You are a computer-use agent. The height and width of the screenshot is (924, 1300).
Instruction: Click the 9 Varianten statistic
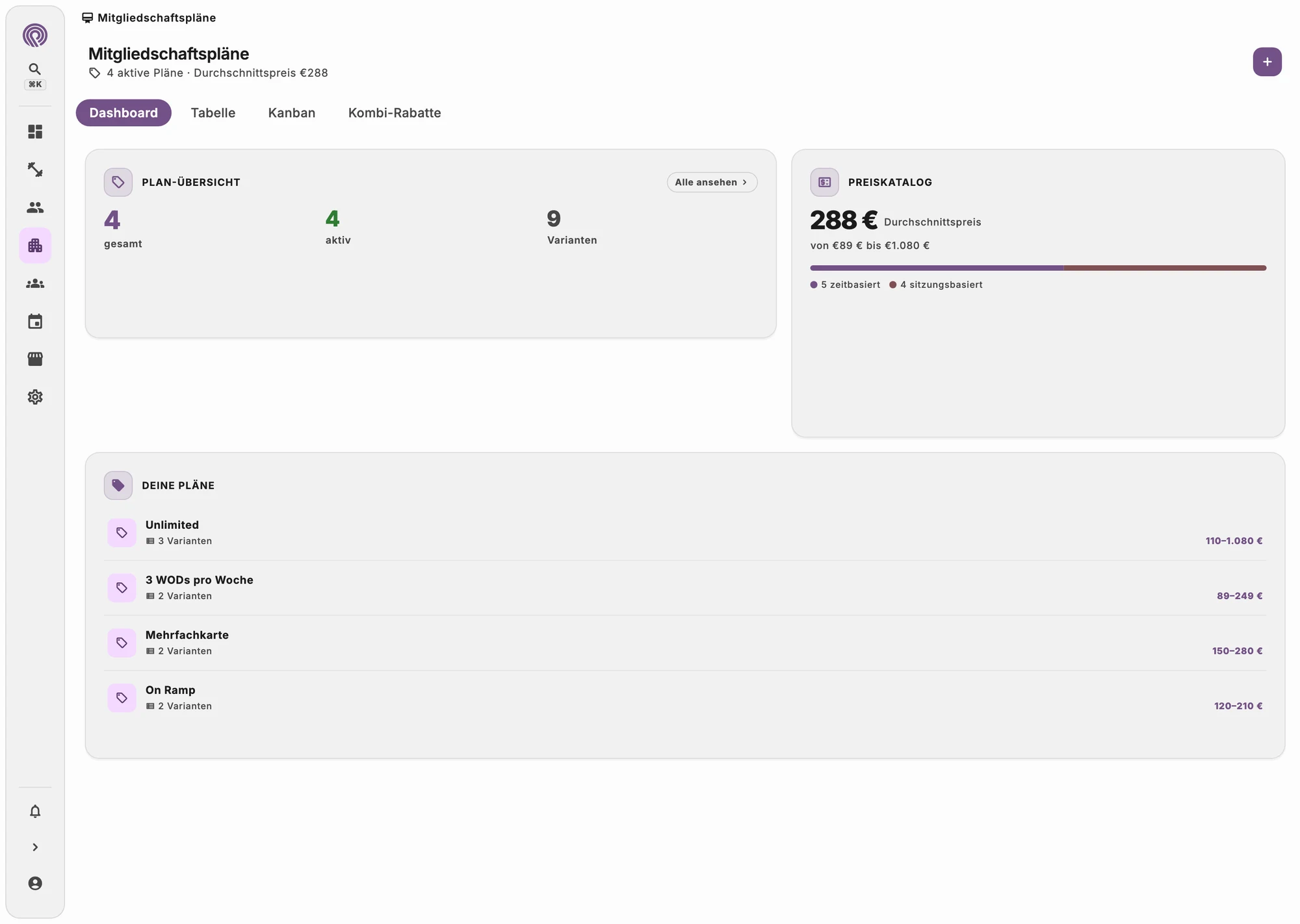(x=572, y=227)
